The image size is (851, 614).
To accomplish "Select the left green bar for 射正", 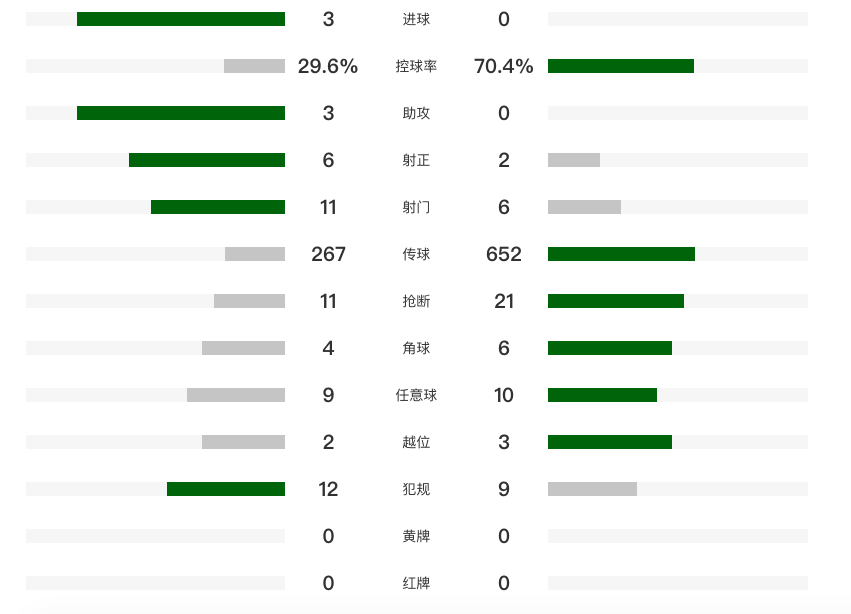I will (207, 160).
